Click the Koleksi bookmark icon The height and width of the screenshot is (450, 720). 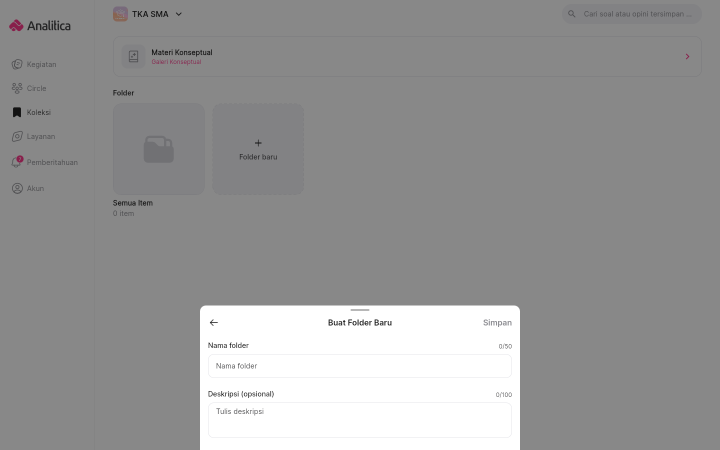[17, 112]
